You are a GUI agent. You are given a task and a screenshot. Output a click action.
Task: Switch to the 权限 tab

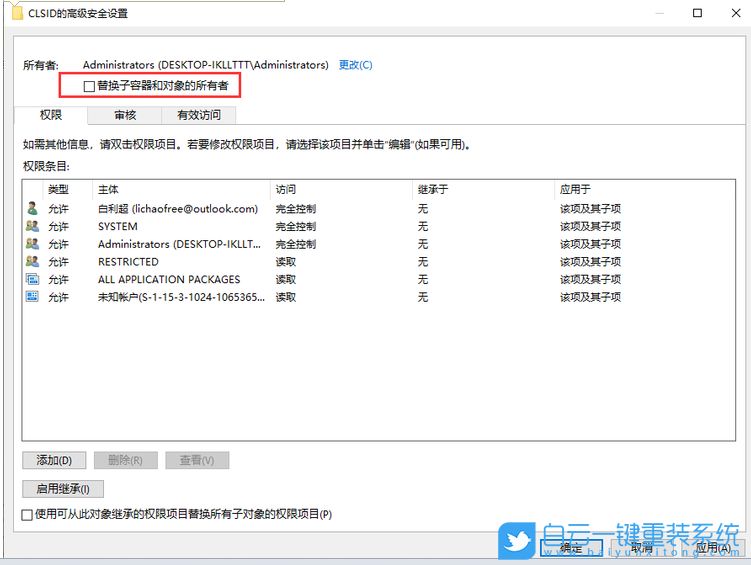tap(51, 115)
